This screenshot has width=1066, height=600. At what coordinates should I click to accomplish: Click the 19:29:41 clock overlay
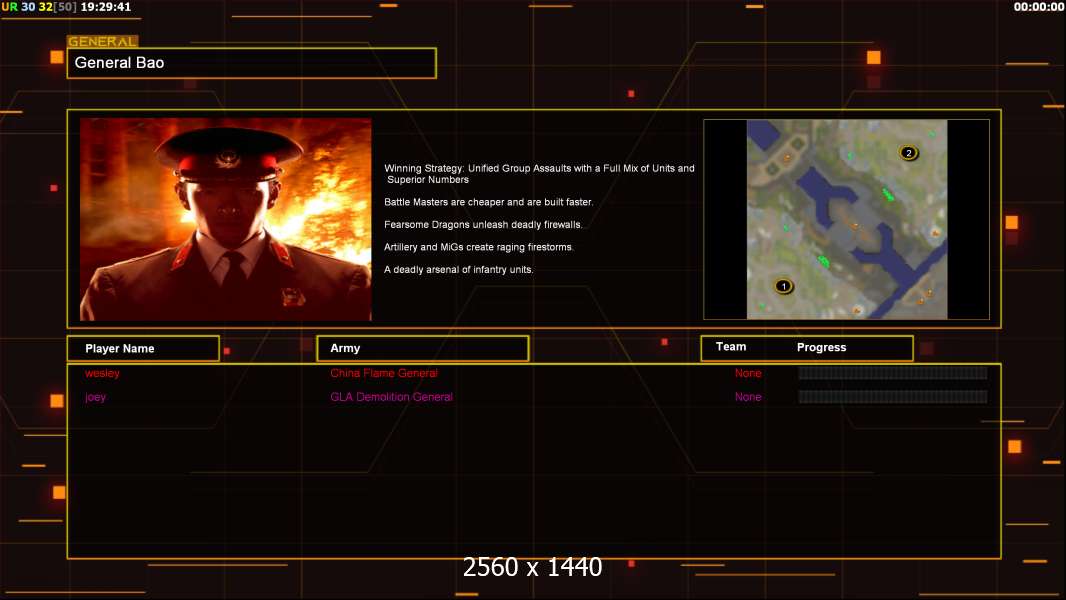point(105,7)
